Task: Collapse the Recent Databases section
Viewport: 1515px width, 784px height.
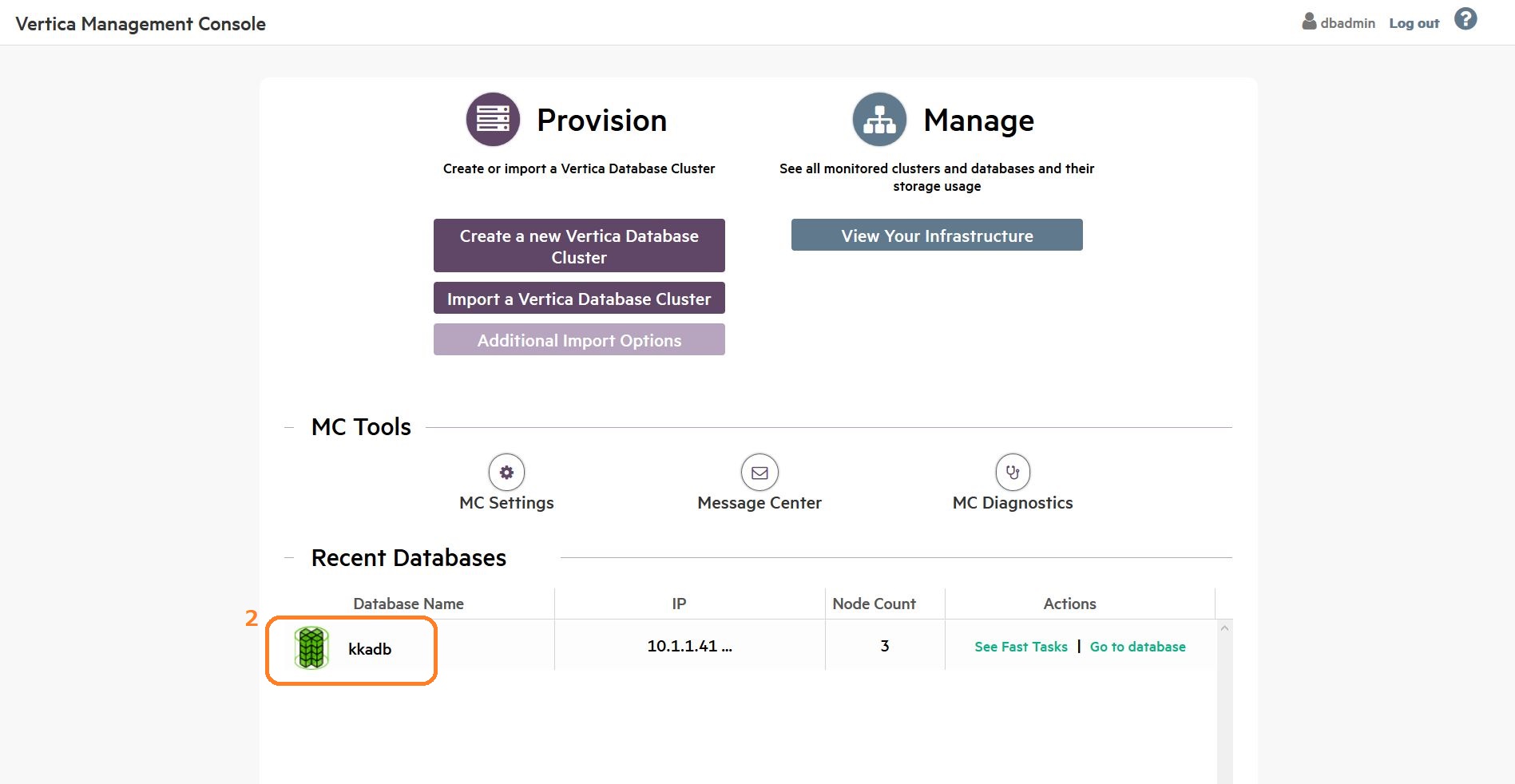Action: click(x=289, y=558)
